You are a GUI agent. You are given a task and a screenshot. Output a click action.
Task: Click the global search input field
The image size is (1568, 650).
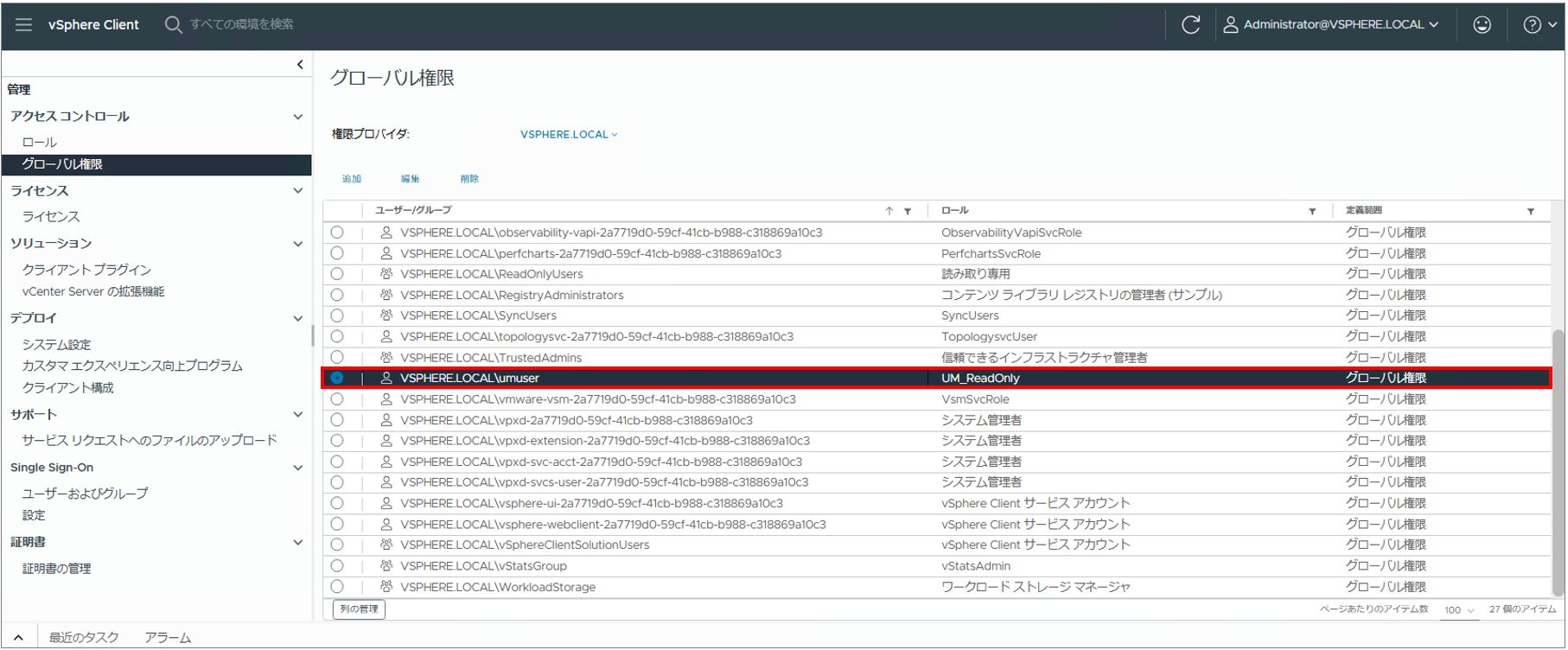click(242, 25)
